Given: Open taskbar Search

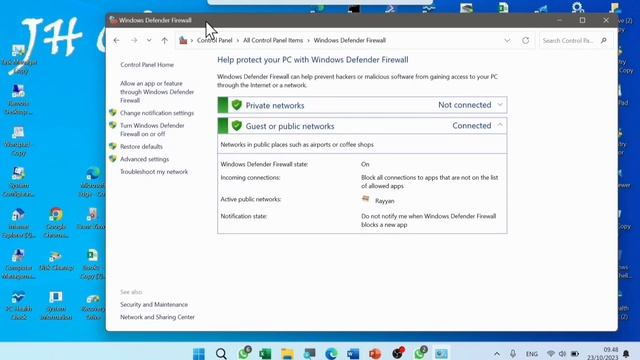Looking at the screenshot, I should coord(221,353).
